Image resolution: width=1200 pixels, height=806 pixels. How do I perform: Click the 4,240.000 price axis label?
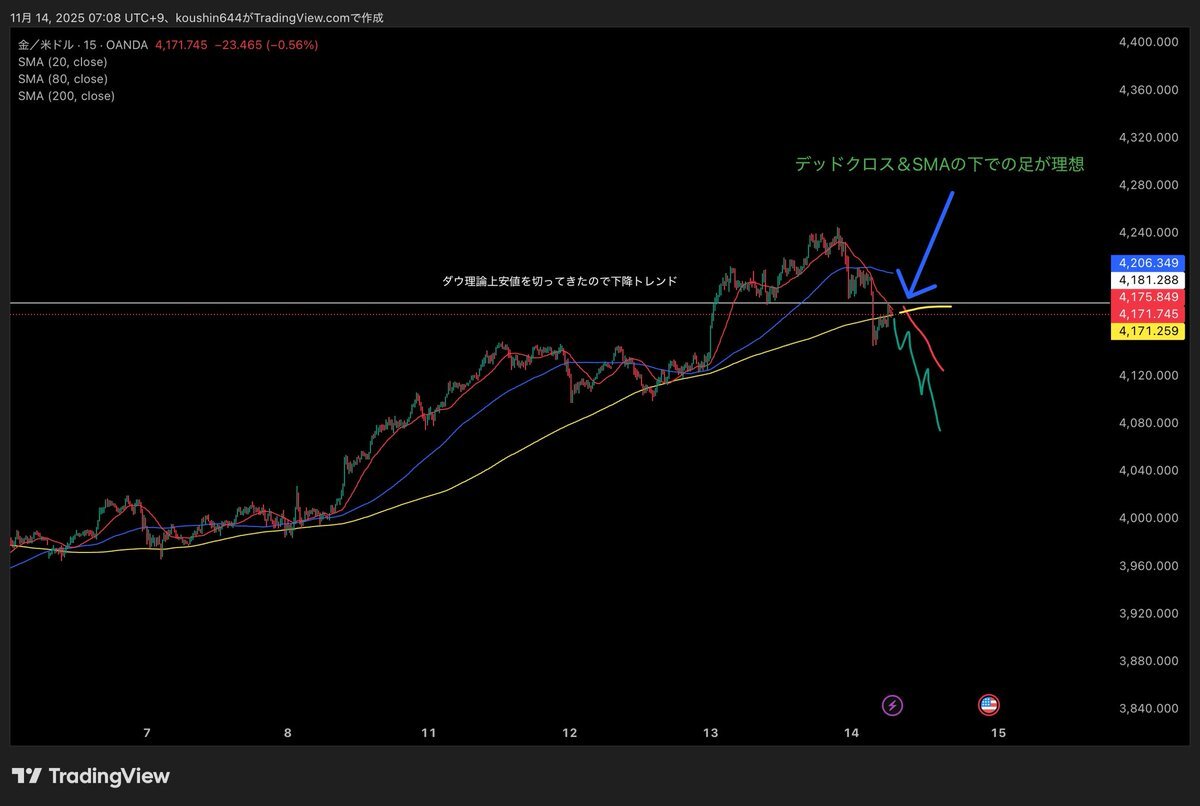(1148, 233)
